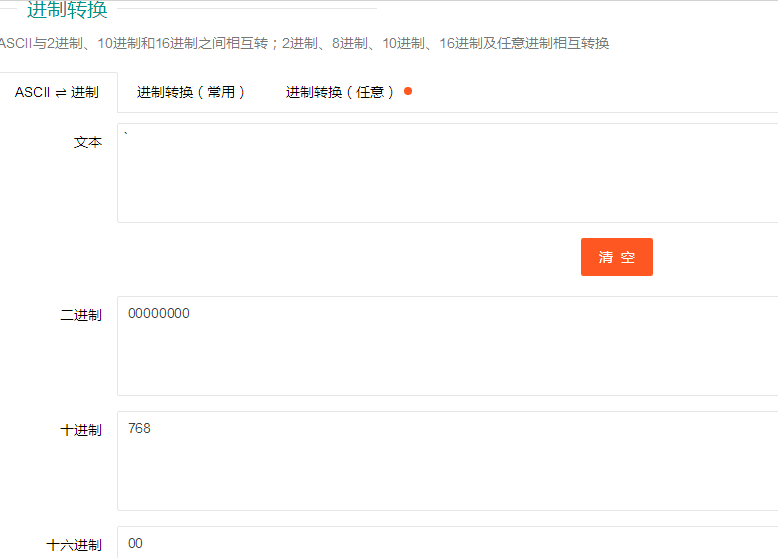Place cursor on the 768 decimal value

coord(139,428)
